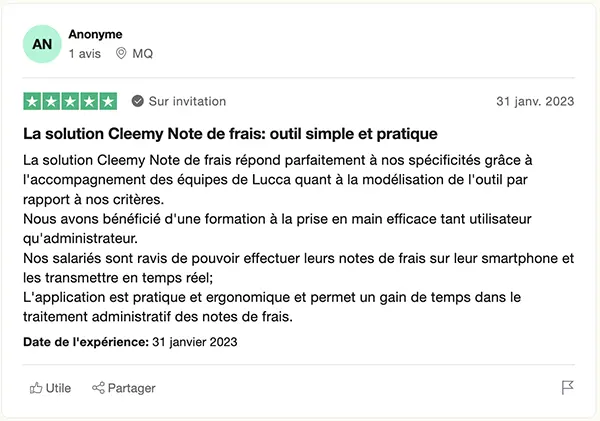Click the thumbs-up icon
This screenshot has width=600, height=421.
36,388
